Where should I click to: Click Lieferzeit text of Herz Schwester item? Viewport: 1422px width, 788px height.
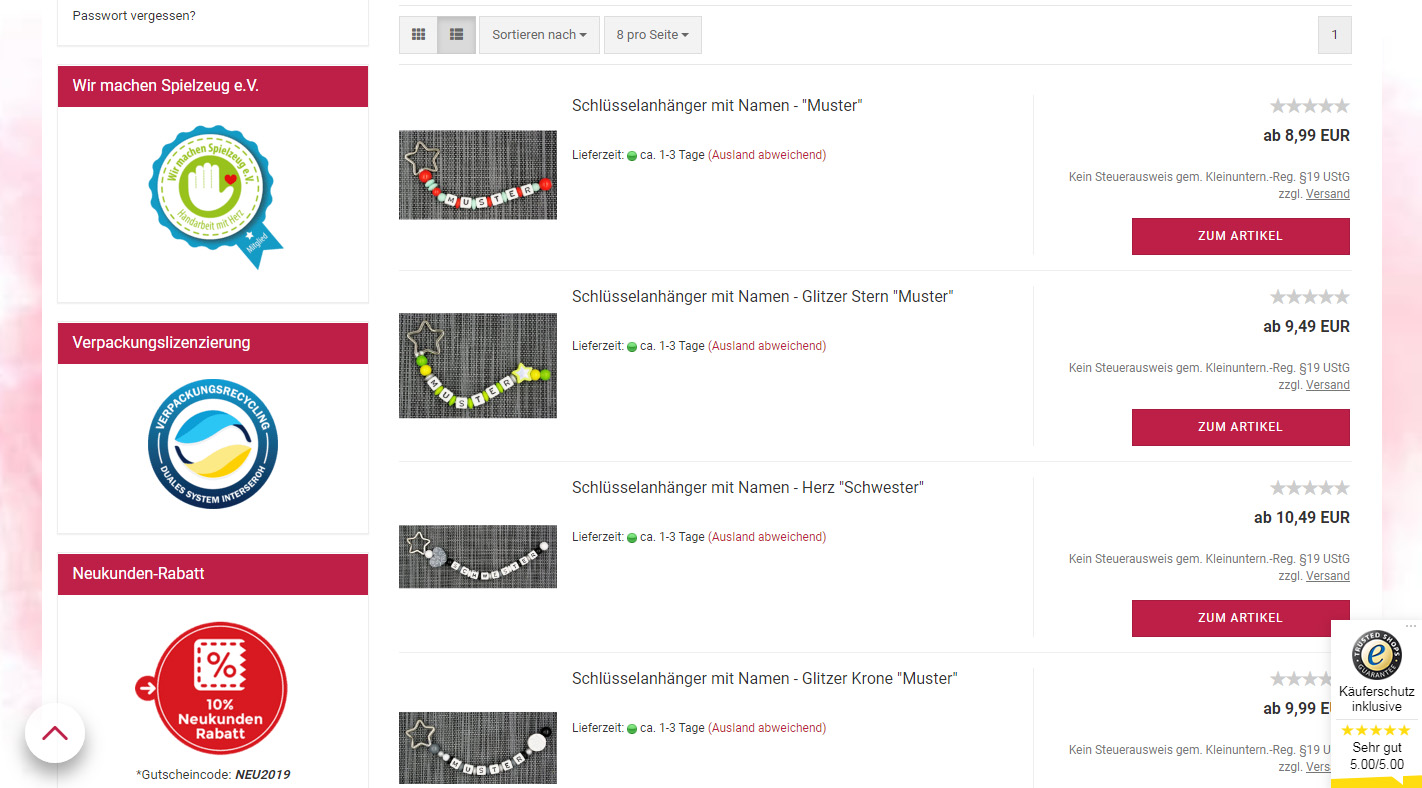[x=699, y=537]
